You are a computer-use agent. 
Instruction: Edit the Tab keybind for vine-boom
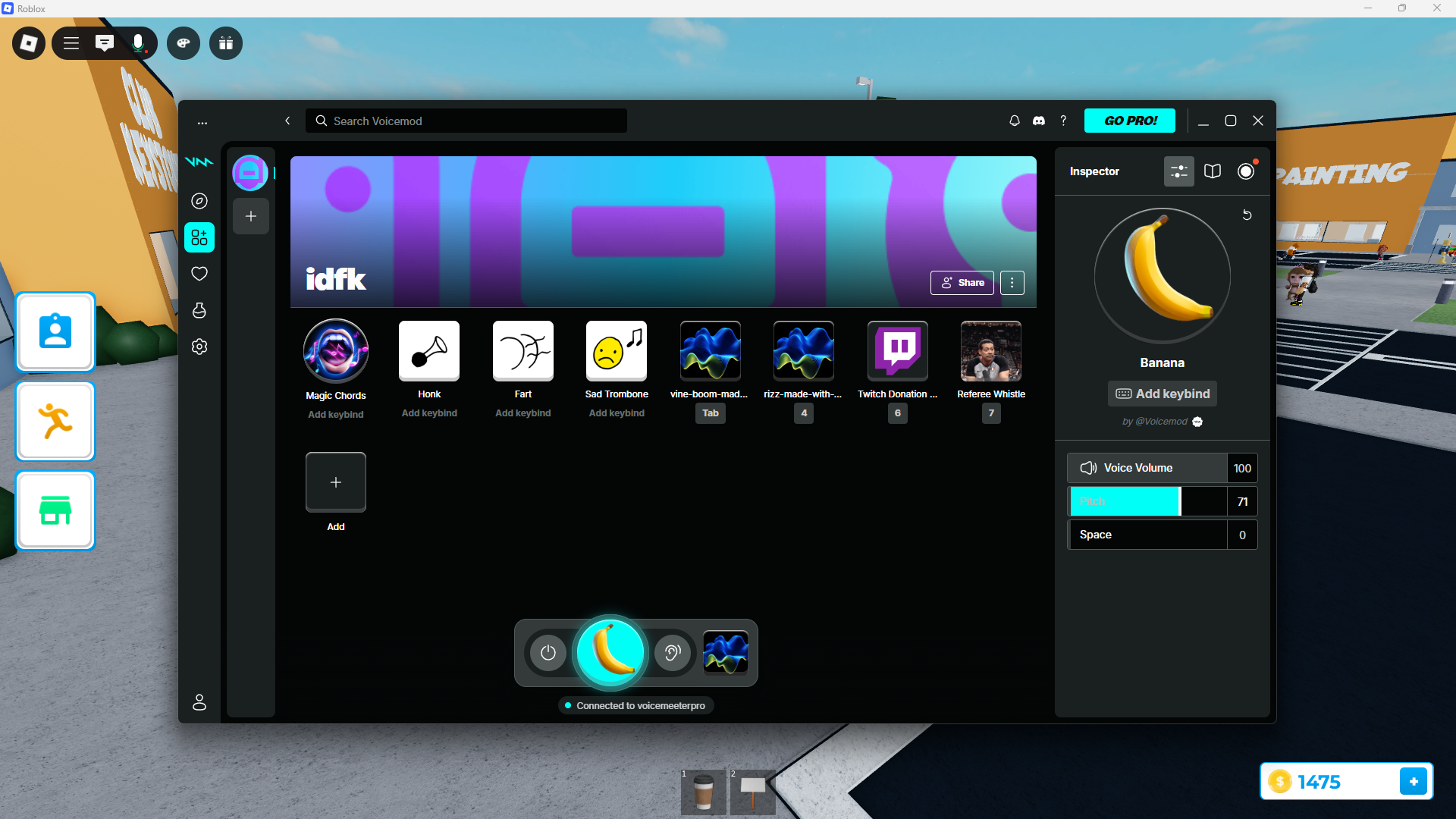tap(711, 413)
